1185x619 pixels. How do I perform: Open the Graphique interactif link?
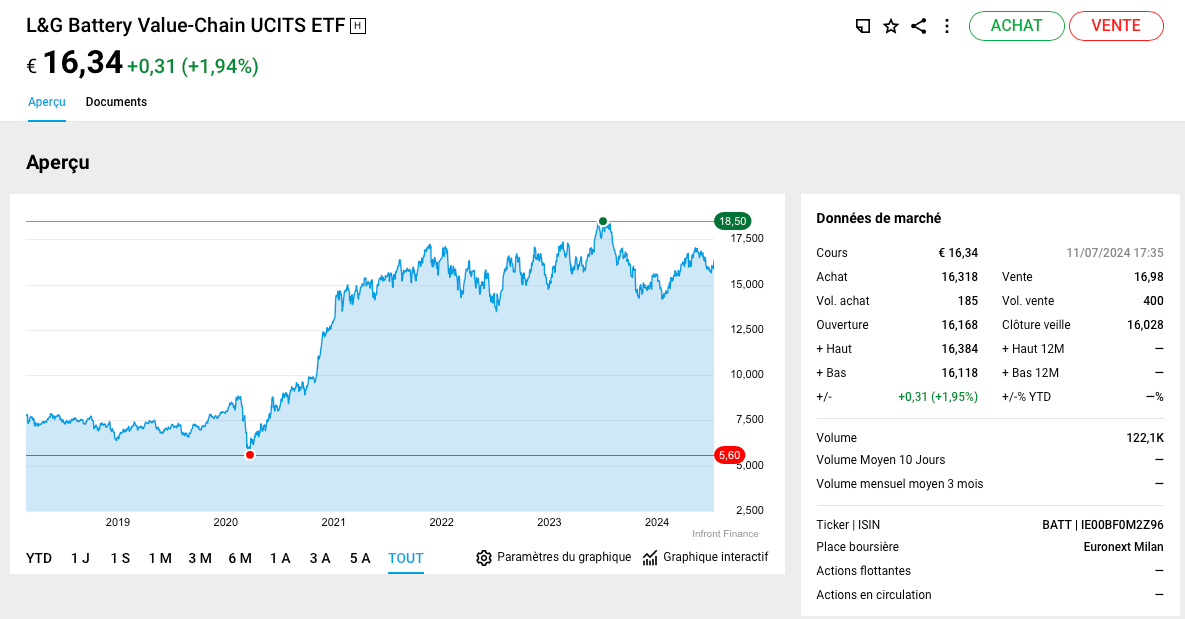coord(716,557)
